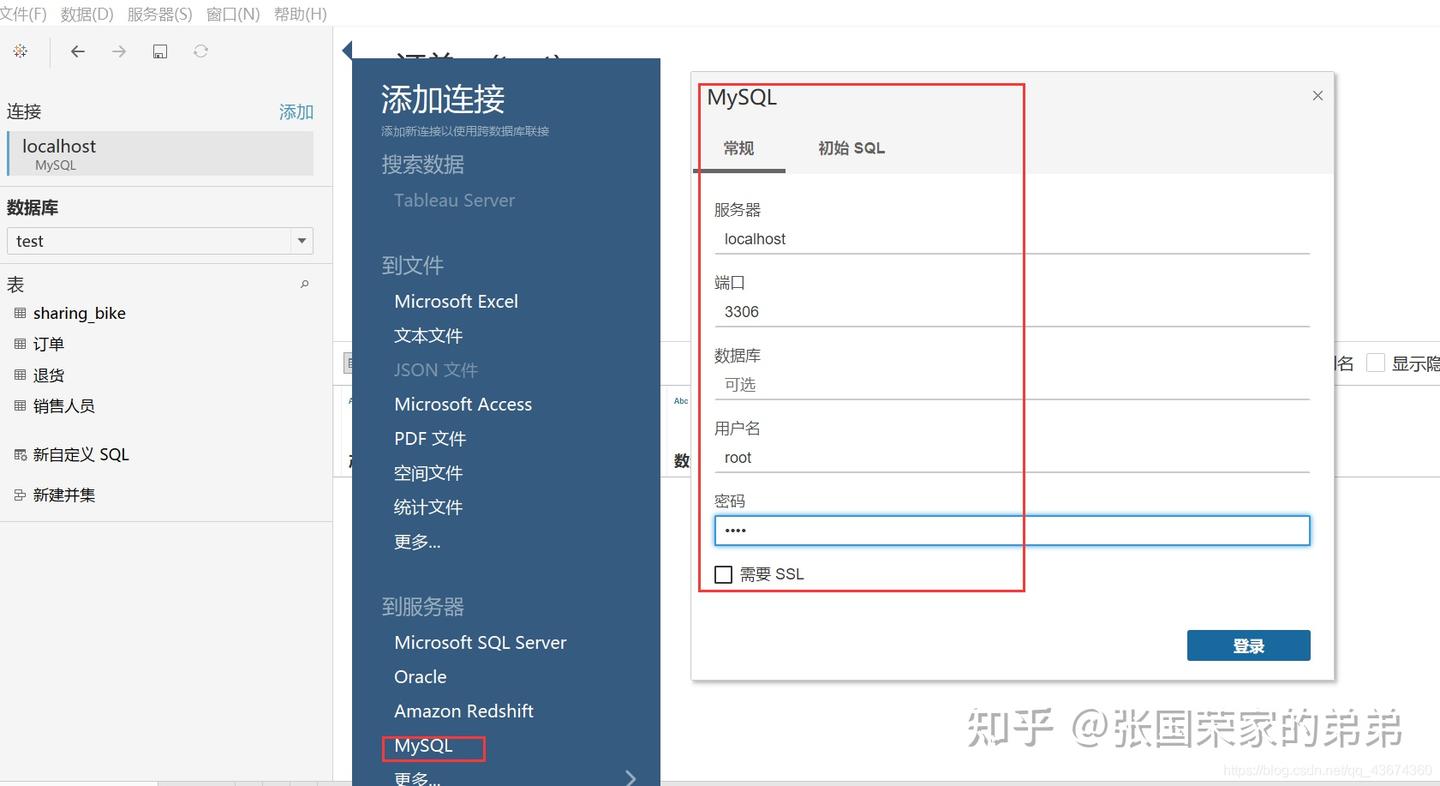Click the refresh data source icon
The image size is (1440, 786).
[200, 51]
